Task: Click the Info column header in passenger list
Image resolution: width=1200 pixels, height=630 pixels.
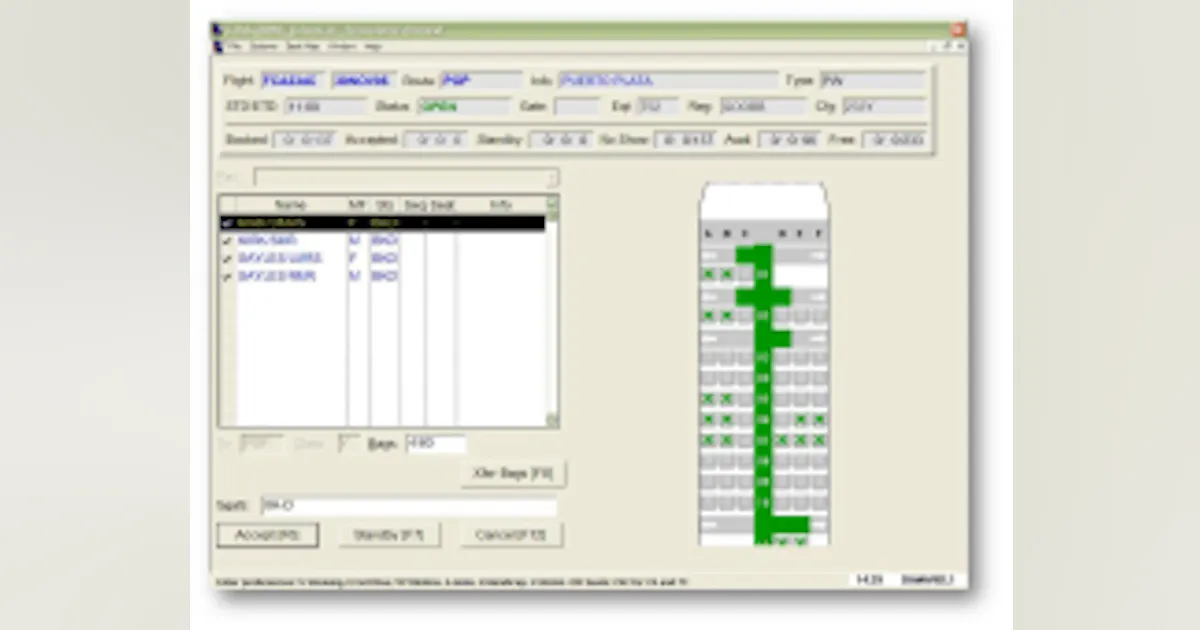Action: tap(500, 204)
